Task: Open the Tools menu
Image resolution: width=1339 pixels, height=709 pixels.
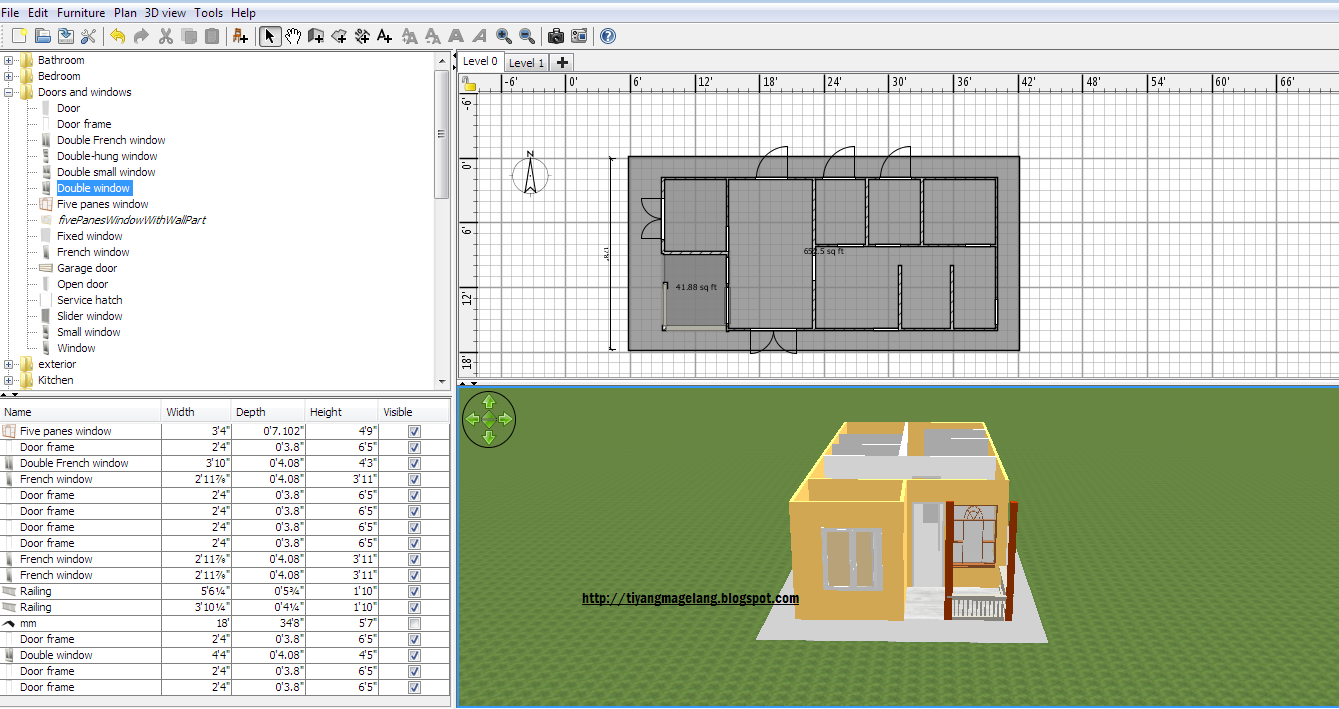Action: pos(209,13)
